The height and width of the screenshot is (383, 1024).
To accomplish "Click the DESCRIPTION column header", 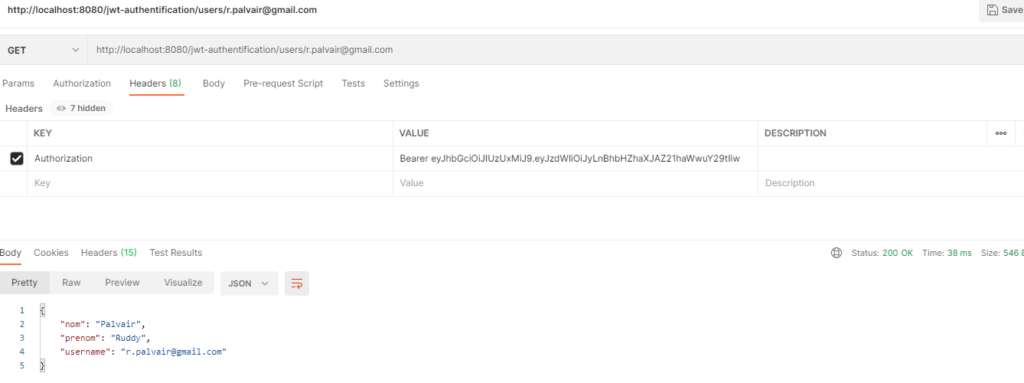I will (795, 133).
